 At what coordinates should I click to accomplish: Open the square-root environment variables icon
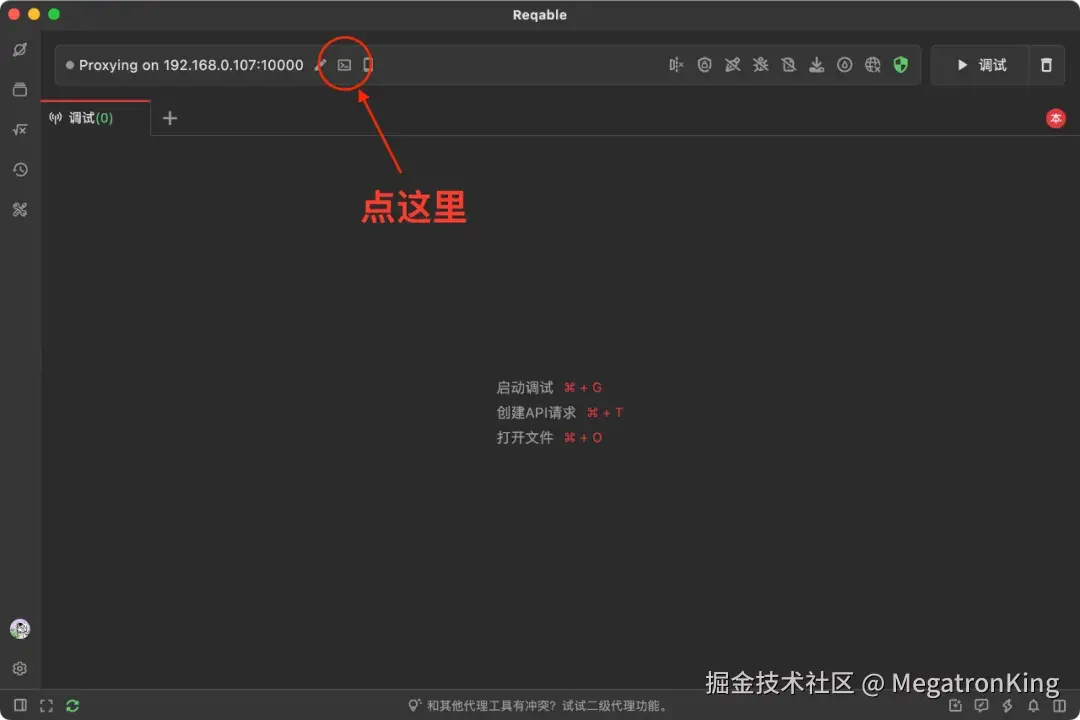[20, 130]
